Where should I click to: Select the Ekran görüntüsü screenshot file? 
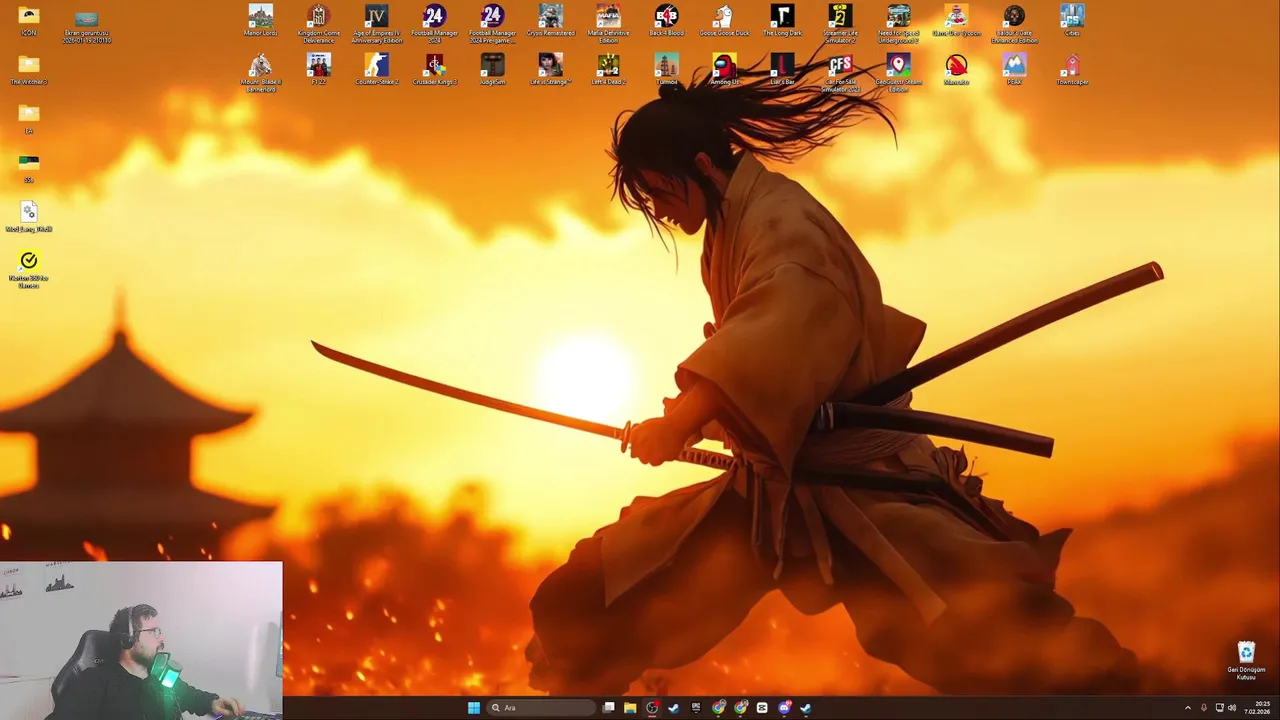87,26
